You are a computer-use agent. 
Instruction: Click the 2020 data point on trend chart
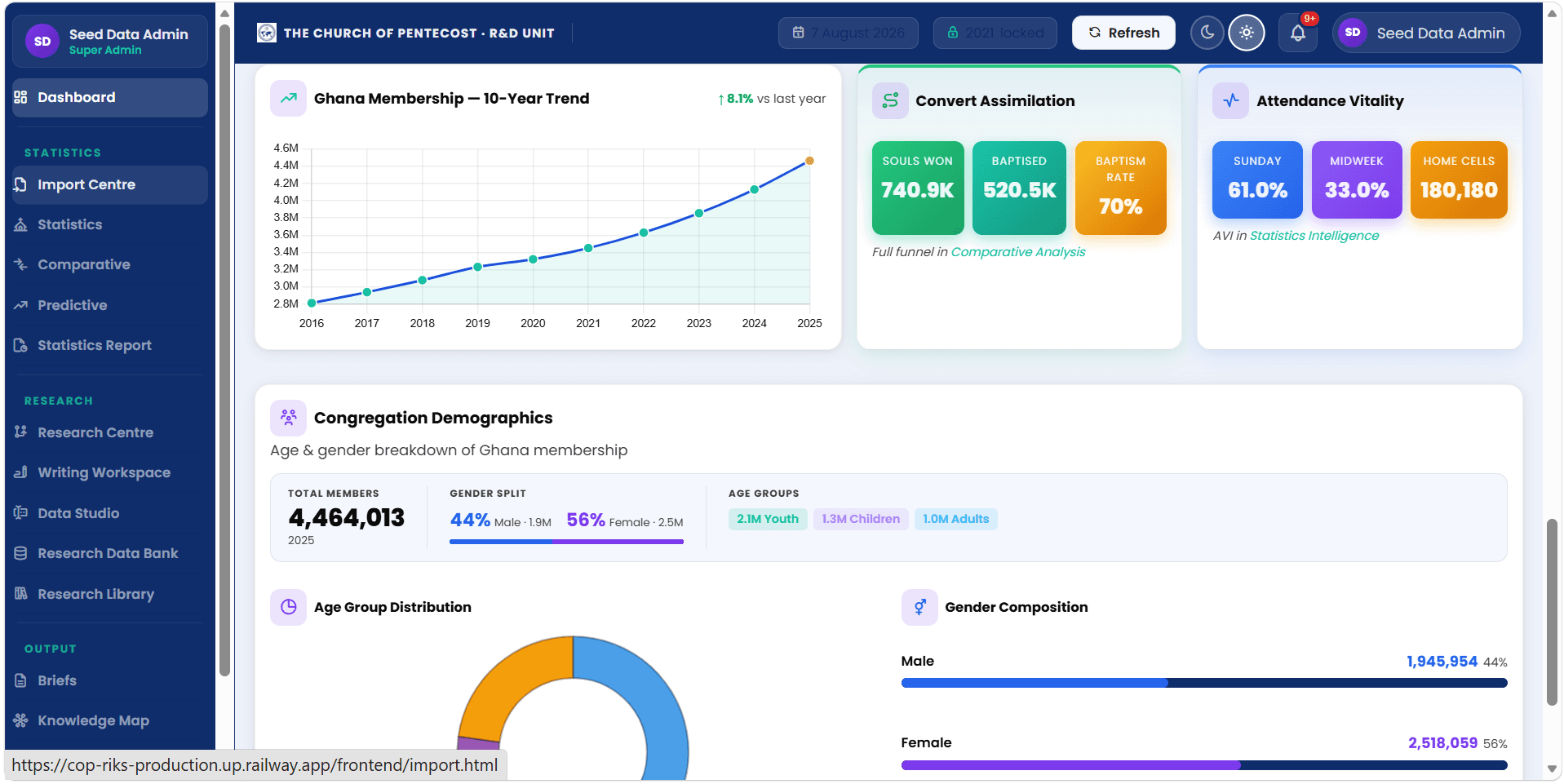coord(533,259)
